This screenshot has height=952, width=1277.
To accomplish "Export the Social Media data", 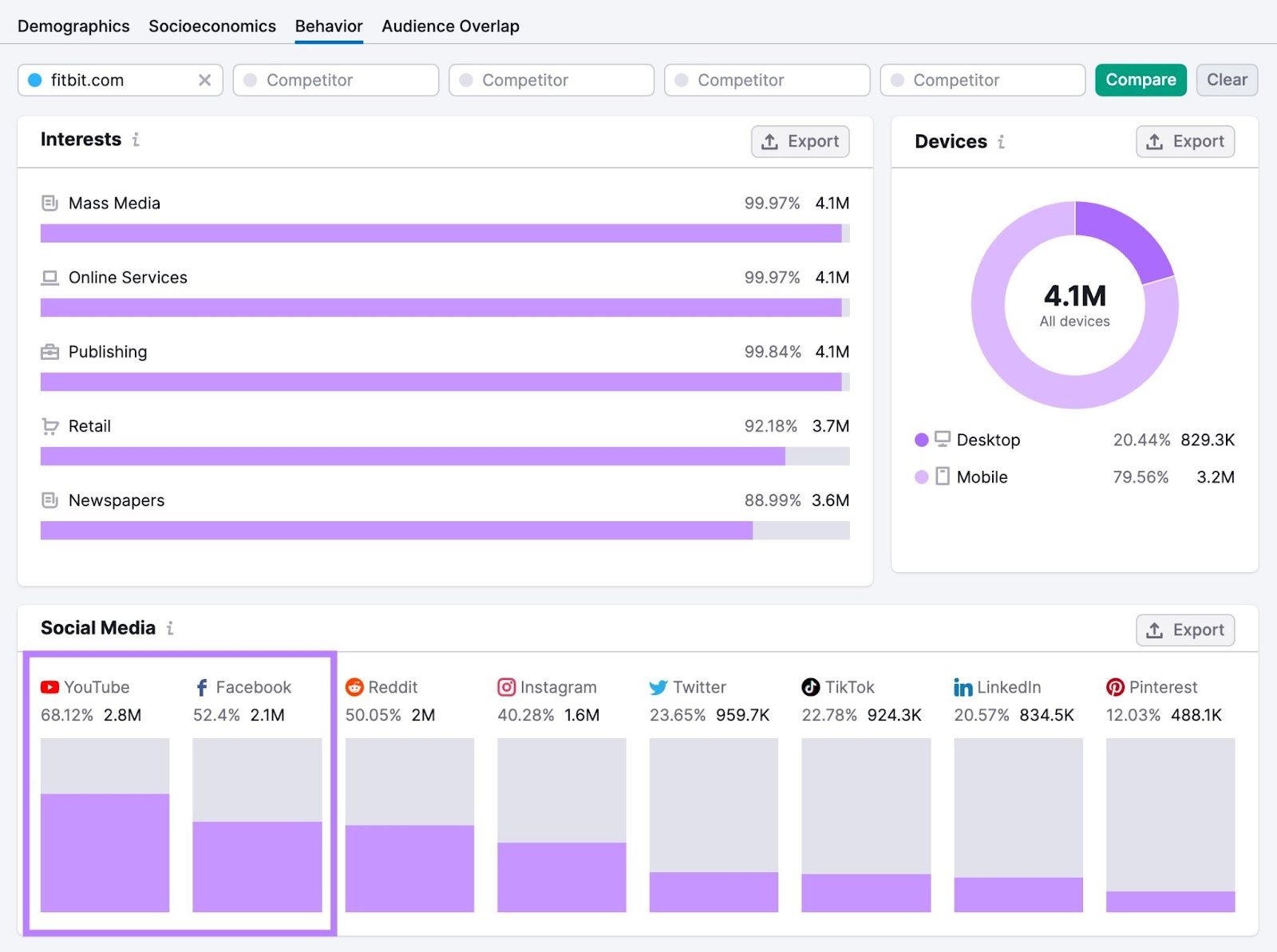I will coord(1185,630).
